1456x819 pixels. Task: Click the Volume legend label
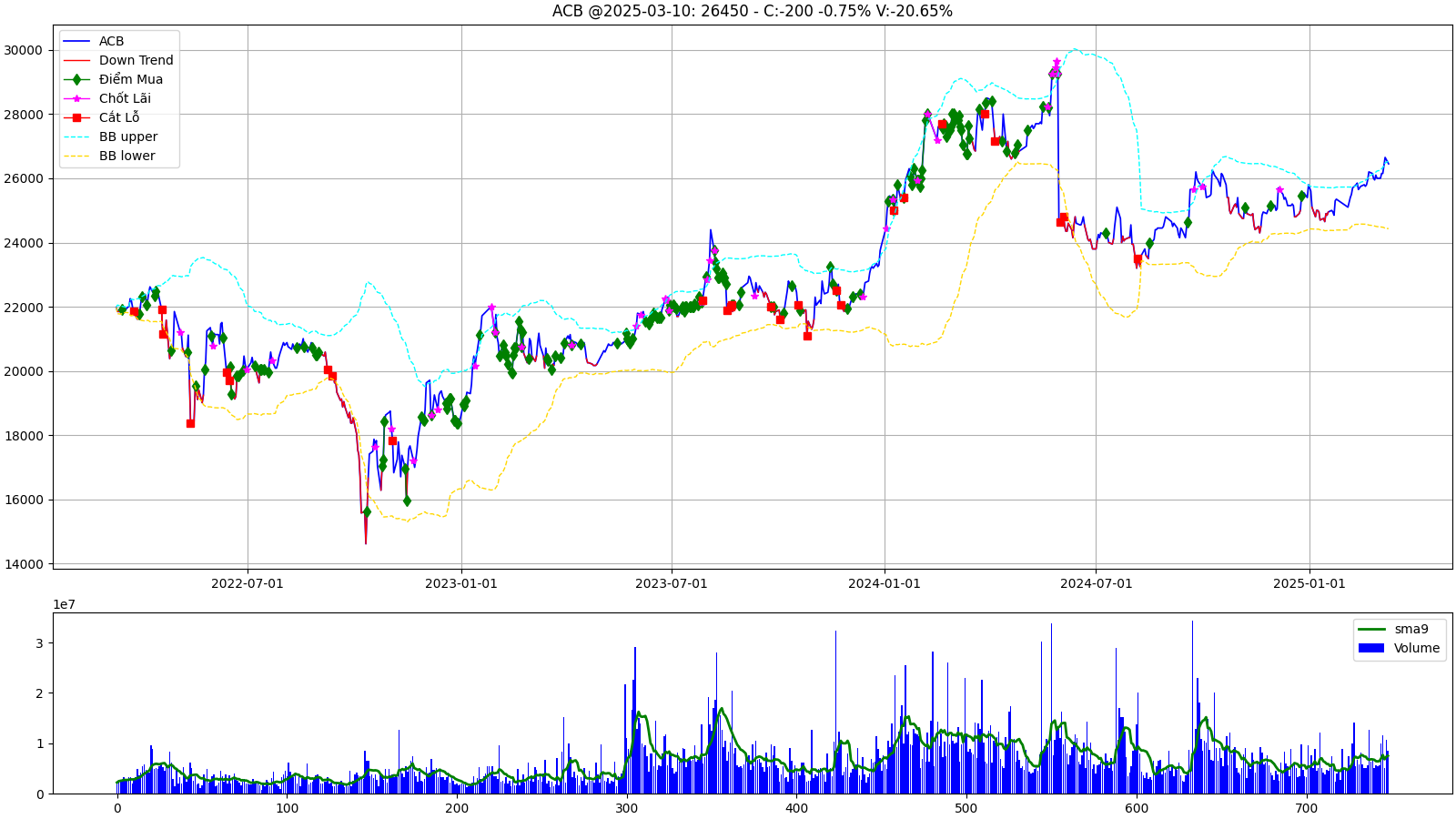click(1417, 648)
